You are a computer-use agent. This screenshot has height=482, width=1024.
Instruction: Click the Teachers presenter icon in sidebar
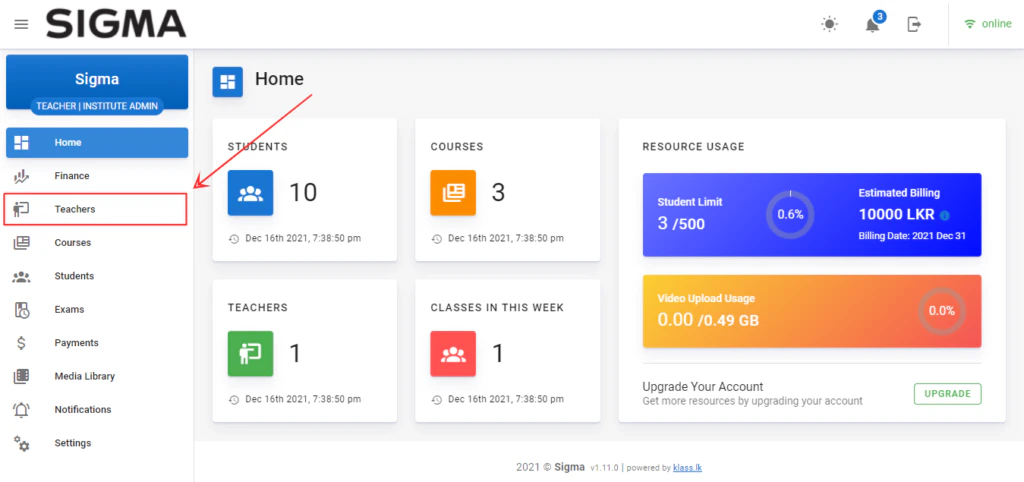click(x=22, y=209)
